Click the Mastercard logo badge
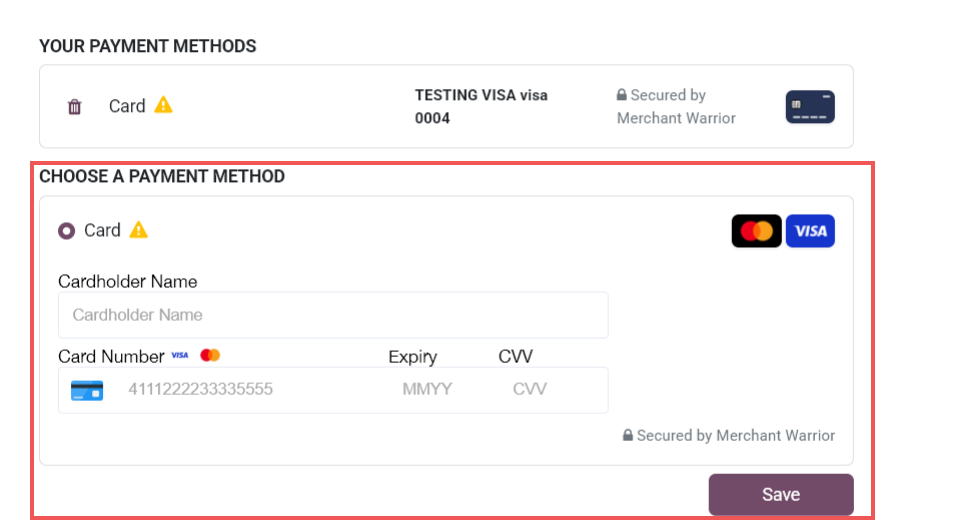Image resolution: width=968 pixels, height=522 pixels. pos(756,231)
